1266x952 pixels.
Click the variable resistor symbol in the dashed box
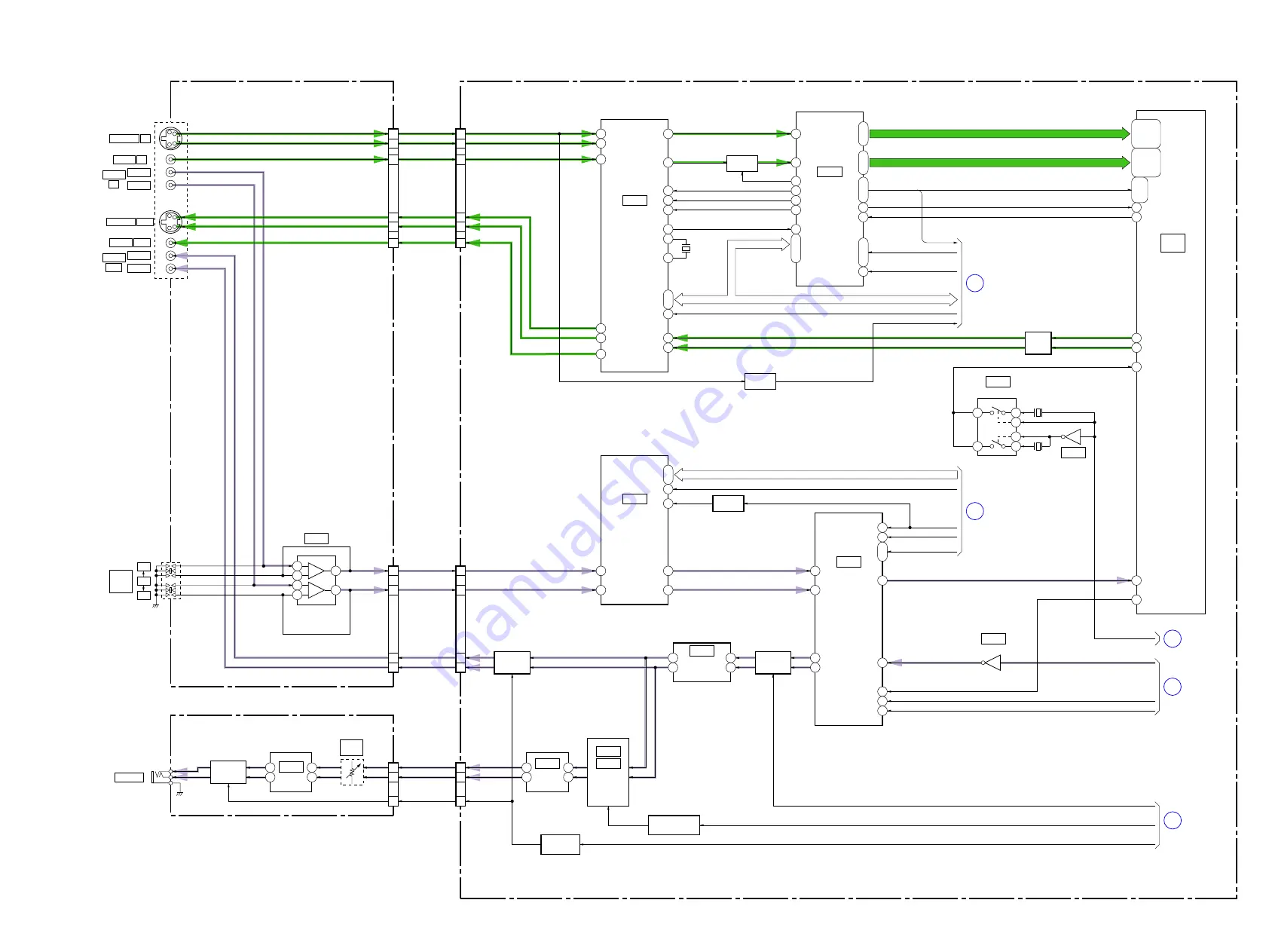pyautogui.click(x=352, y=772)
